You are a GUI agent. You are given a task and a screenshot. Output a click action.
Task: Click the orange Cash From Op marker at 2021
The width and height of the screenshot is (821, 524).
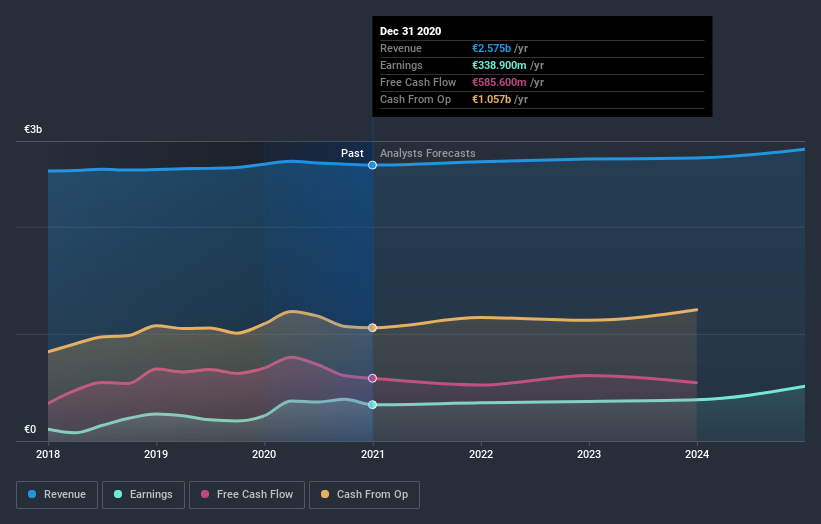coord(372,328)
